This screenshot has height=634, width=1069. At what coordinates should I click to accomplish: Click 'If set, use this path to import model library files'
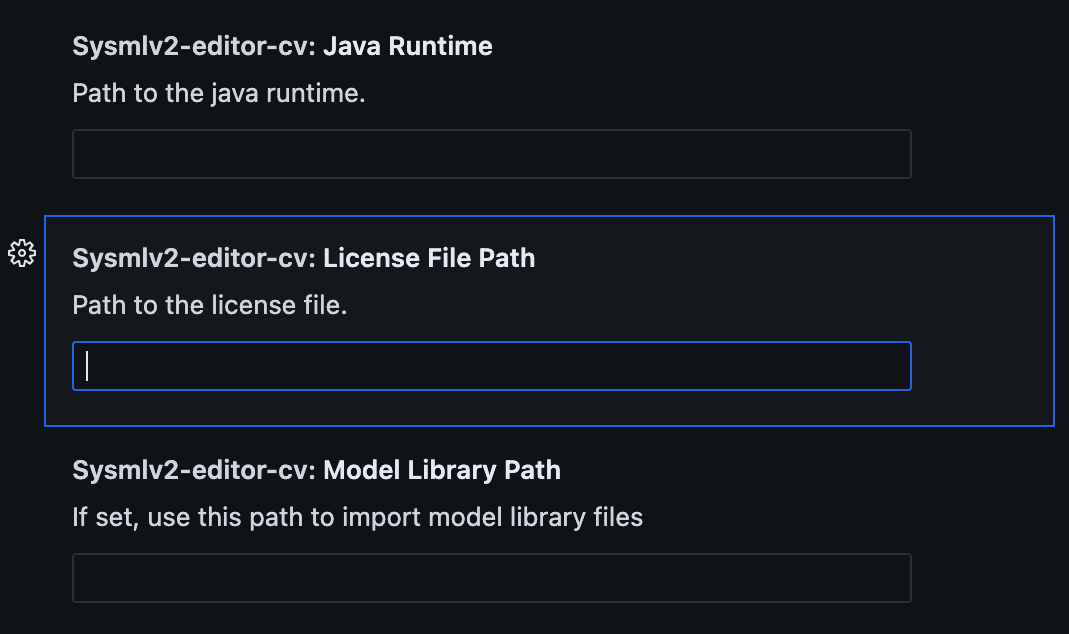pyautogui.click(x=357, y=517)
